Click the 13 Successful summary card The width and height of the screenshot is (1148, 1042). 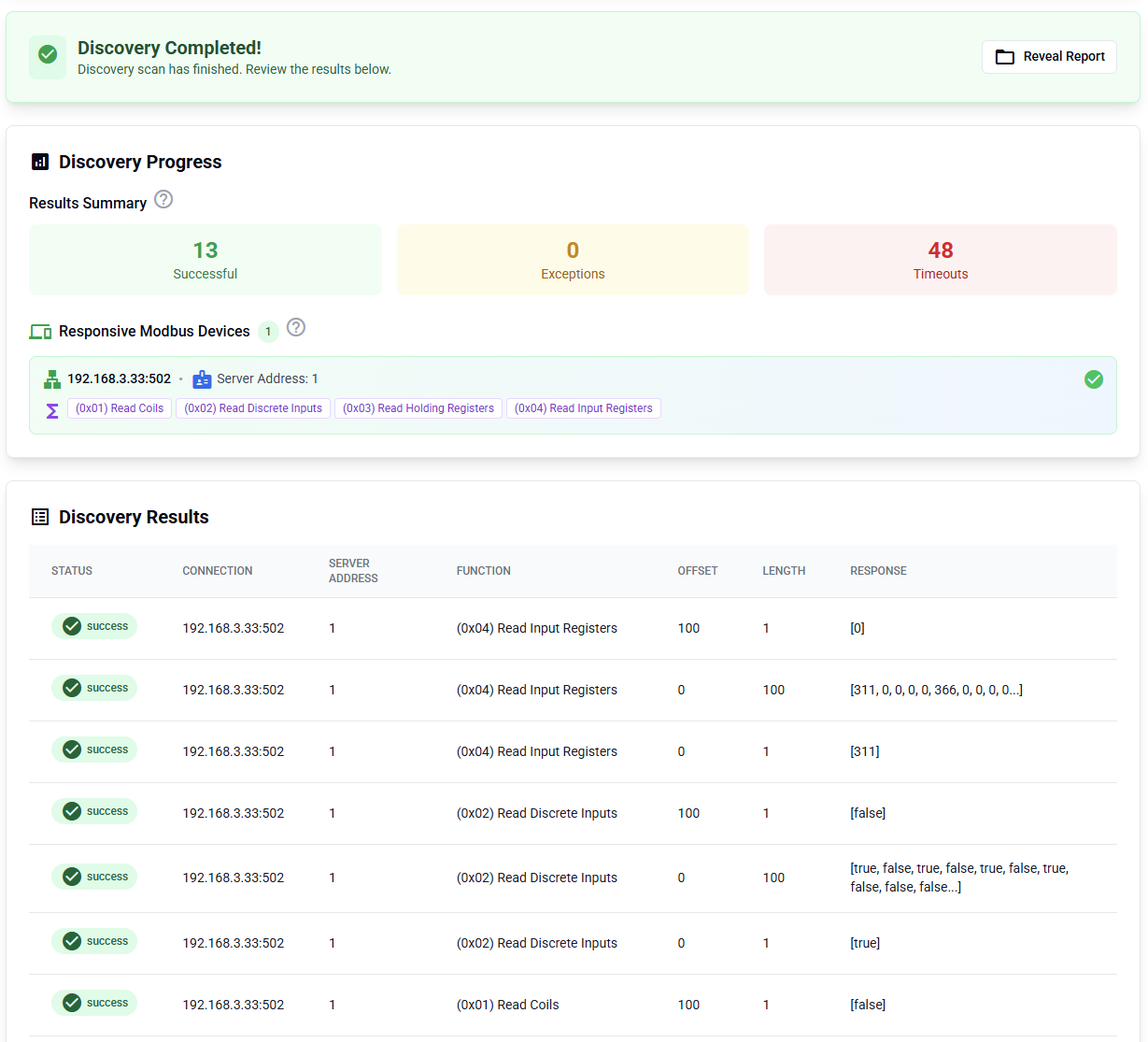pos(205,259)
